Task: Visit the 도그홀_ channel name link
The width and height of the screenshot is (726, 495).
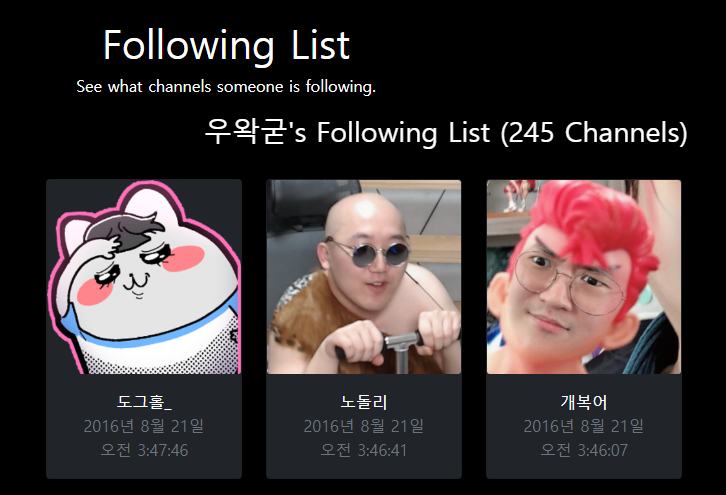Action: [x=144, y=401]
